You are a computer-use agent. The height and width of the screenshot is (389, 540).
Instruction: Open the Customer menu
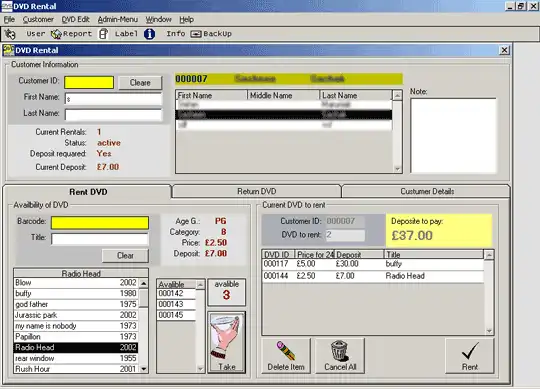point(38,20)
